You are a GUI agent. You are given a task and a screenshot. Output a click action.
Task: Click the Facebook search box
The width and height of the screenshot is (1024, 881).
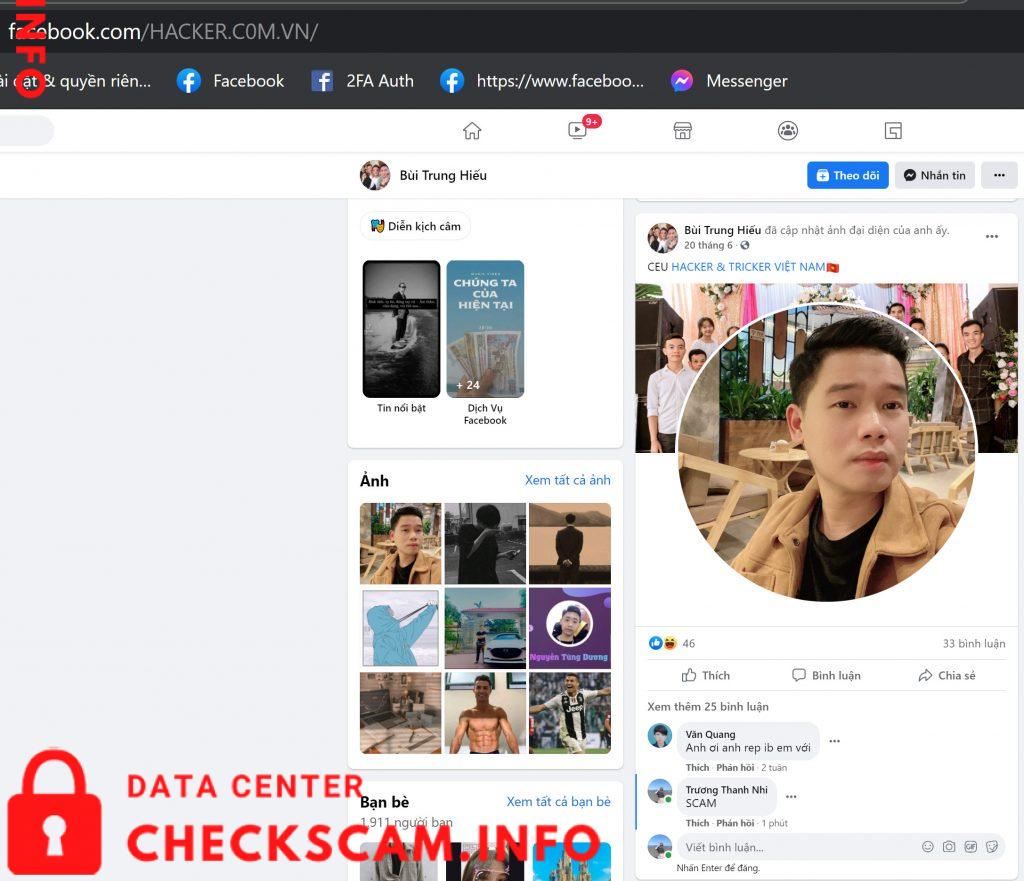click(26, 131)
